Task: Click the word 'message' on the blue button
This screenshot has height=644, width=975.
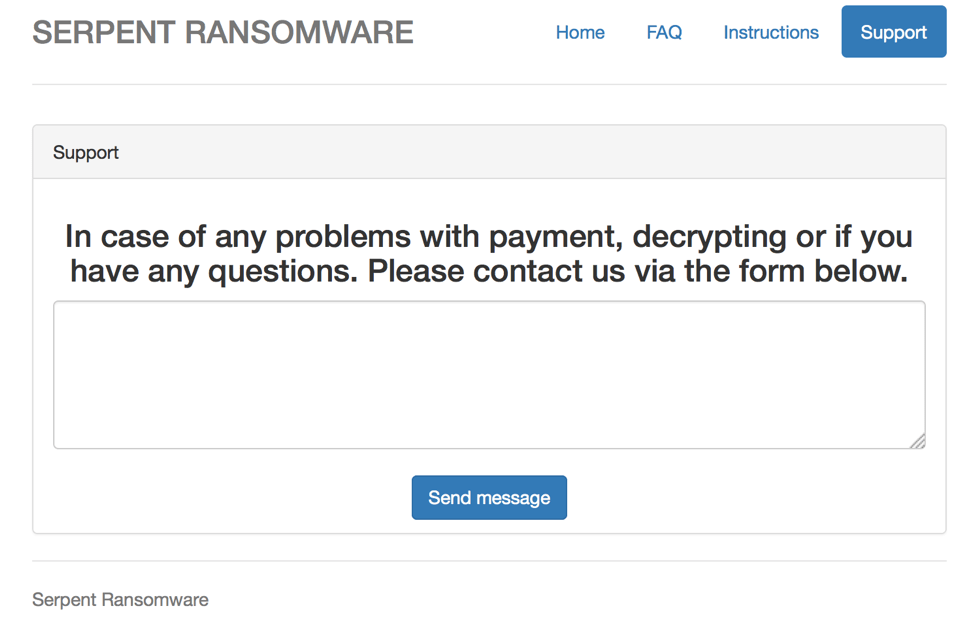Action: pos(514,498)
